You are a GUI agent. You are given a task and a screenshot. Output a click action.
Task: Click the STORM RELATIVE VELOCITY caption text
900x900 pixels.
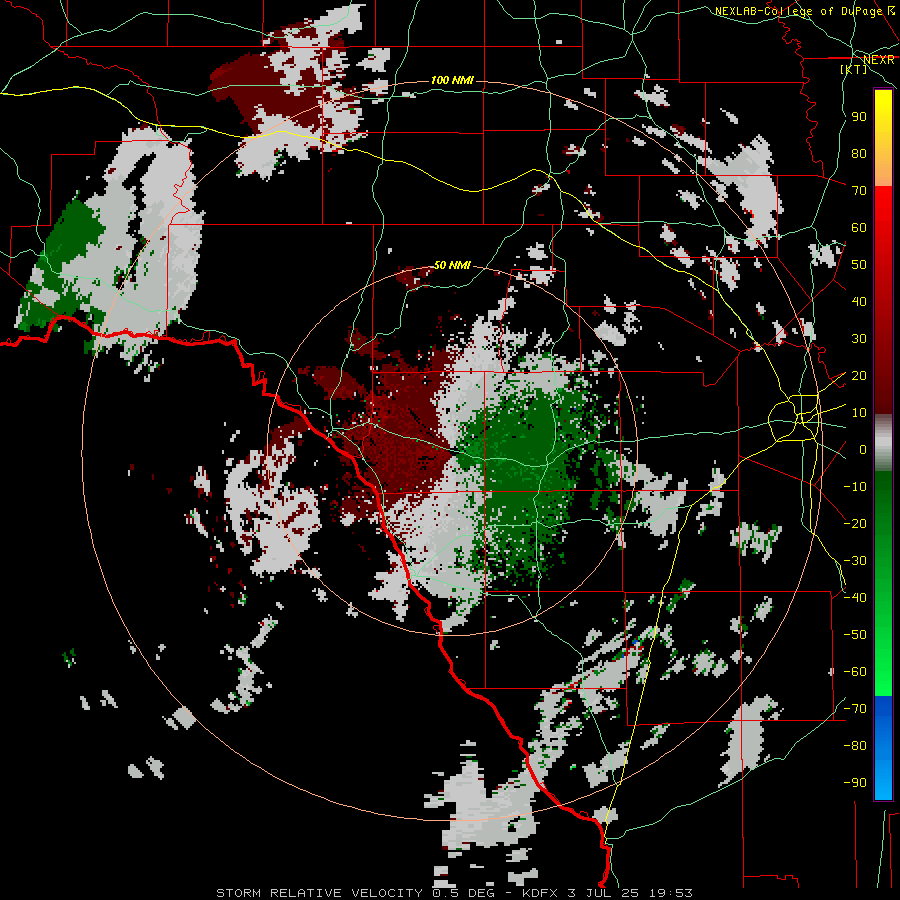tap(319, 893)
